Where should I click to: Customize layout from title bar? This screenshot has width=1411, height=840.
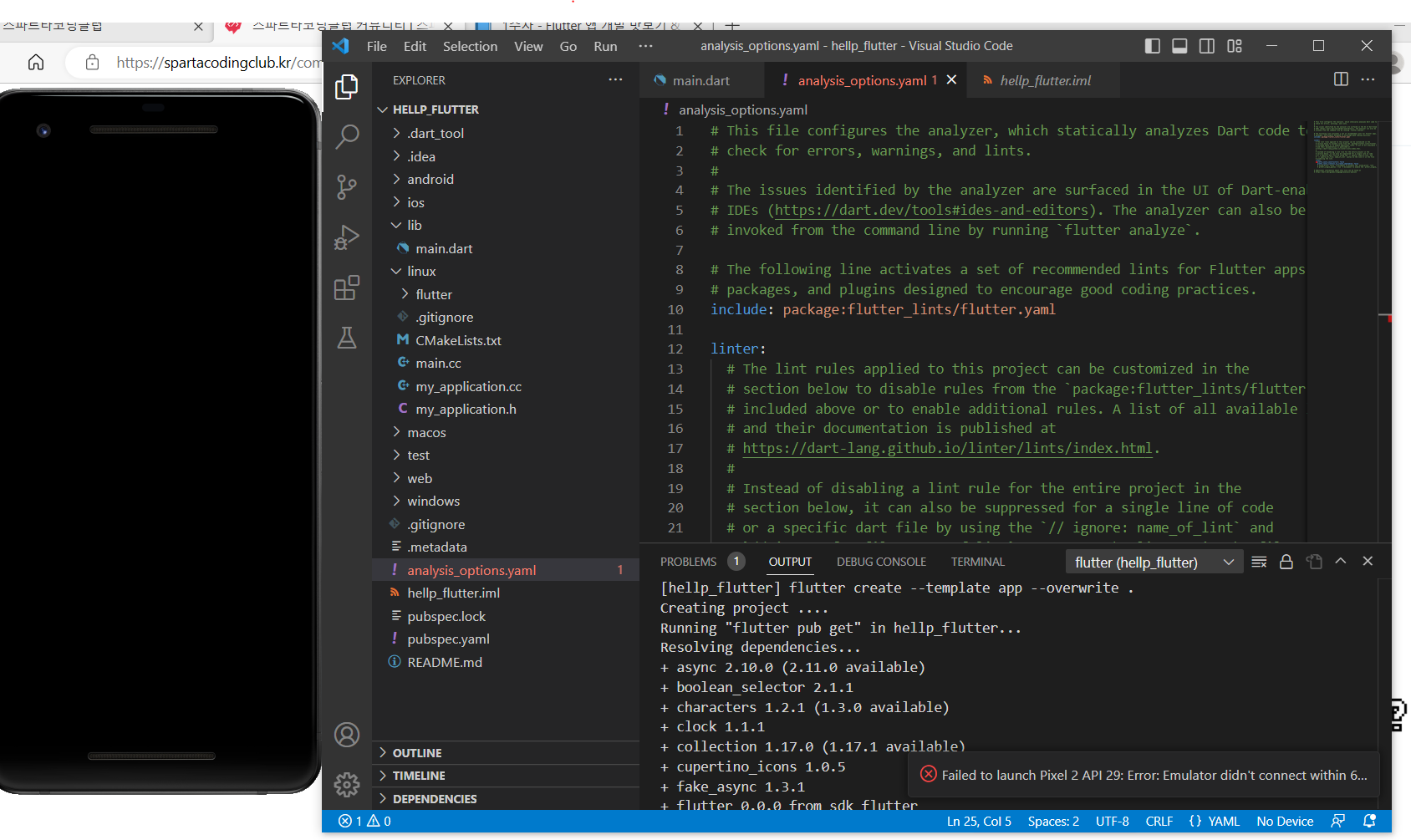coord(1235,46)
